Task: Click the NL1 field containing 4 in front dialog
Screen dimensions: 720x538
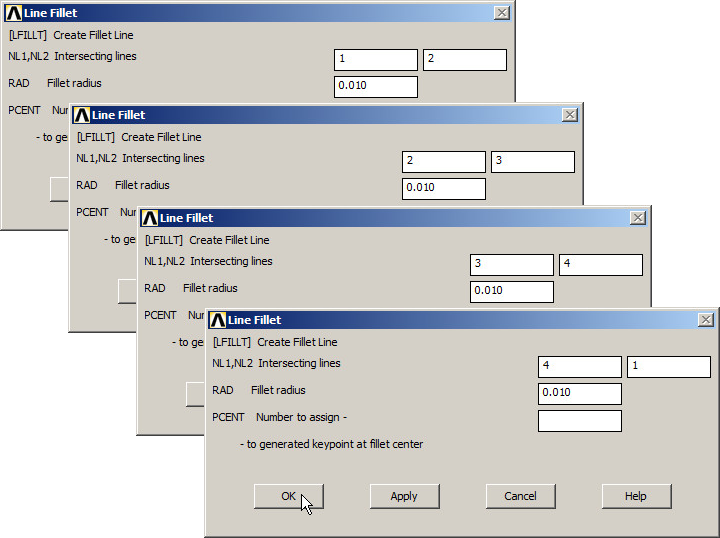Action: [579, 366]
